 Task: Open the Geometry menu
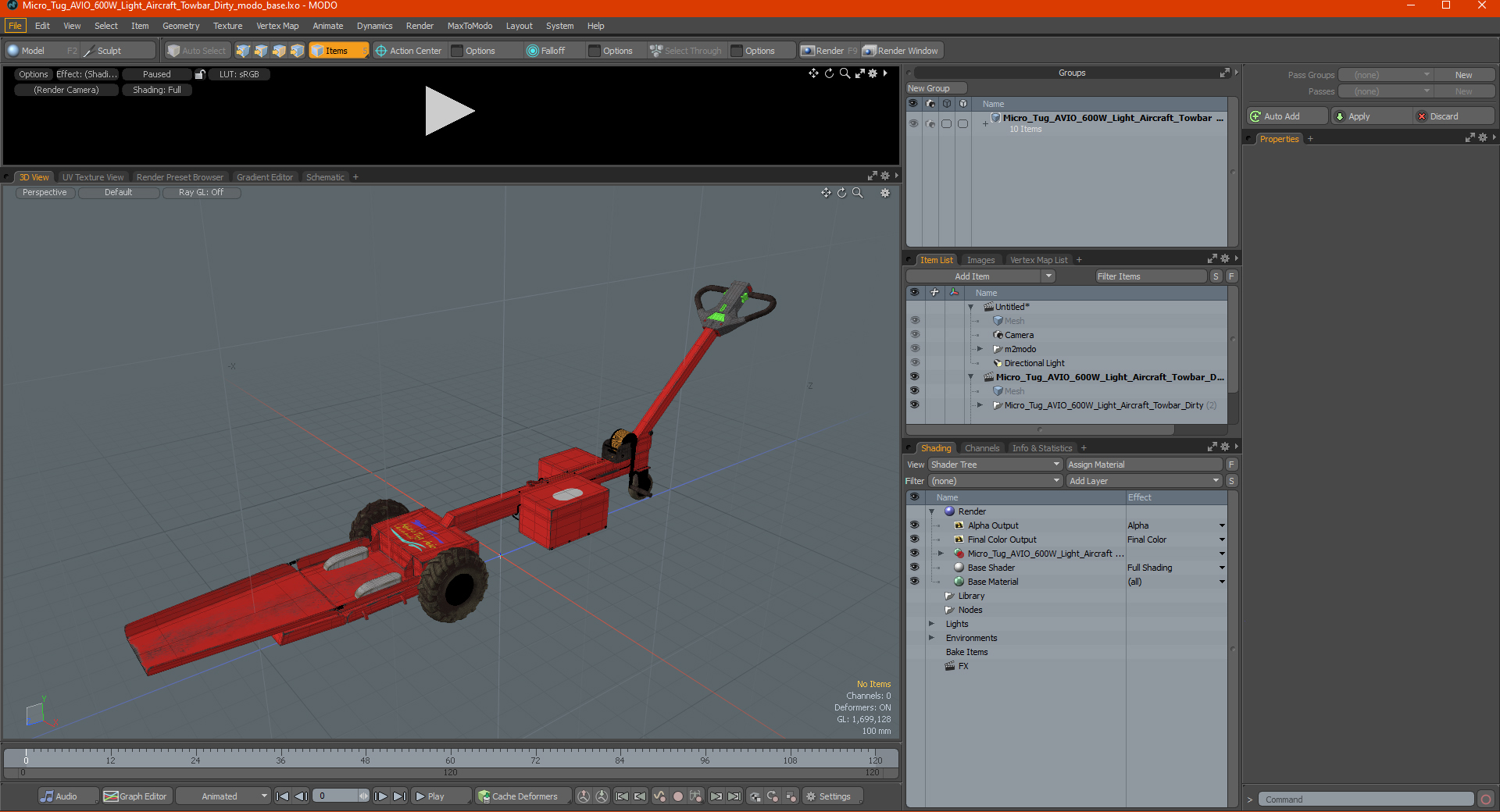pyautogui.click(x=180, y=26)
